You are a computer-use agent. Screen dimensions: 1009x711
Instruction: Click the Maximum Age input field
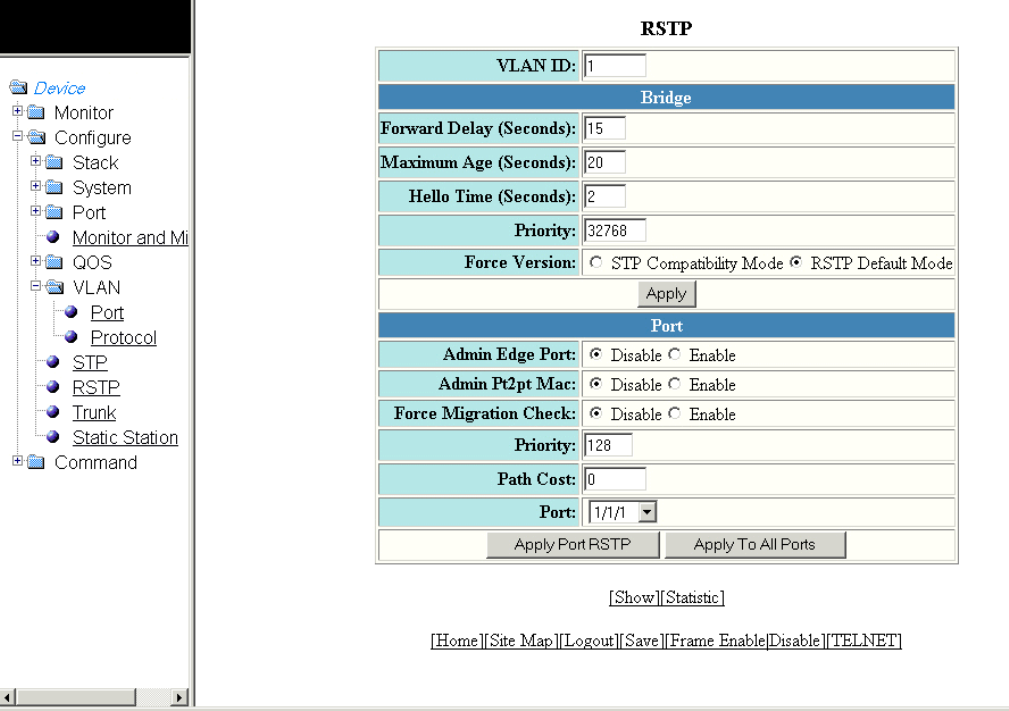point(604,162)
